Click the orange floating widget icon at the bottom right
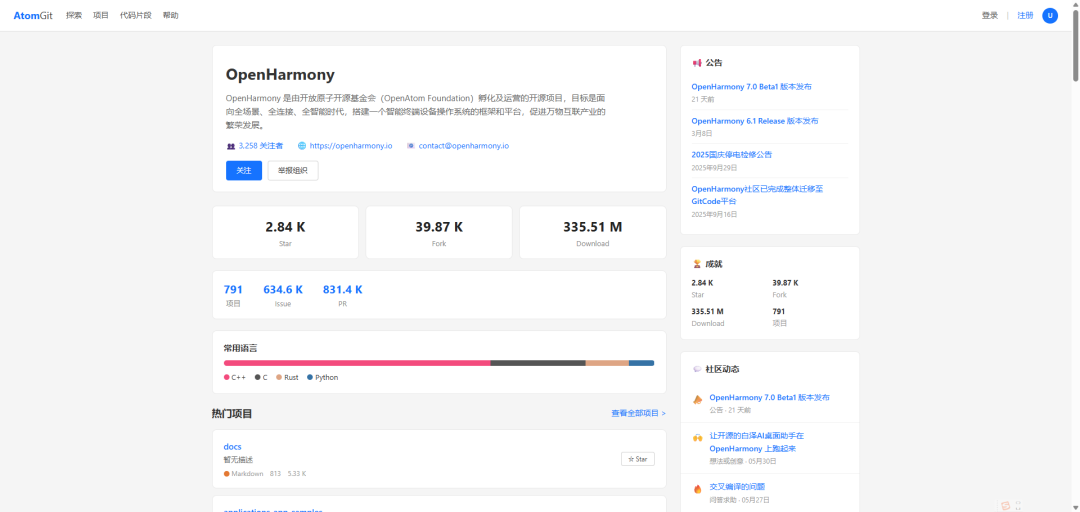 (1006, 506)
